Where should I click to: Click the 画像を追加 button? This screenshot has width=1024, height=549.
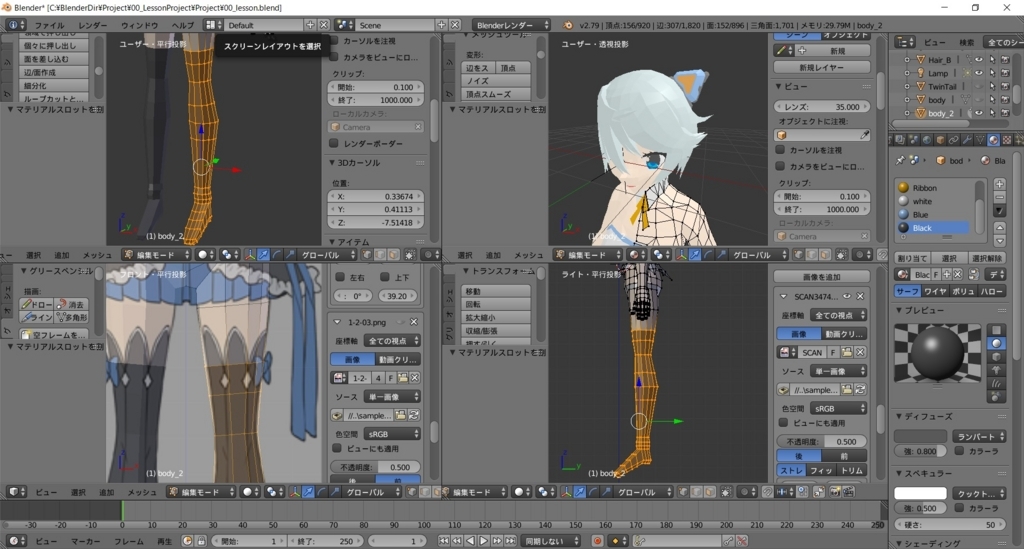[x=822, y=277]
